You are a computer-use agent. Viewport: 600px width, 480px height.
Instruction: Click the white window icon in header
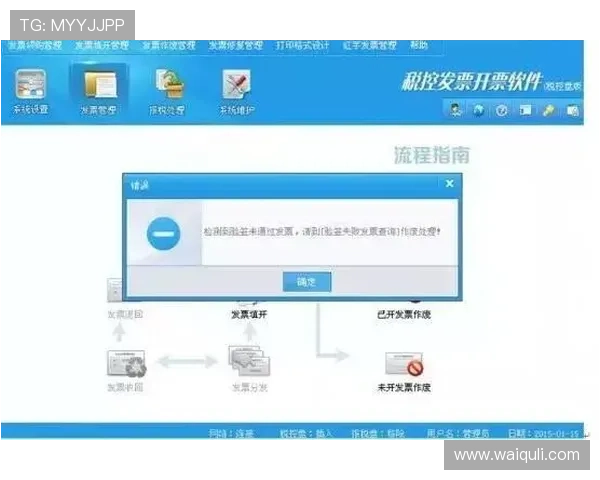[x=525, y=110]
